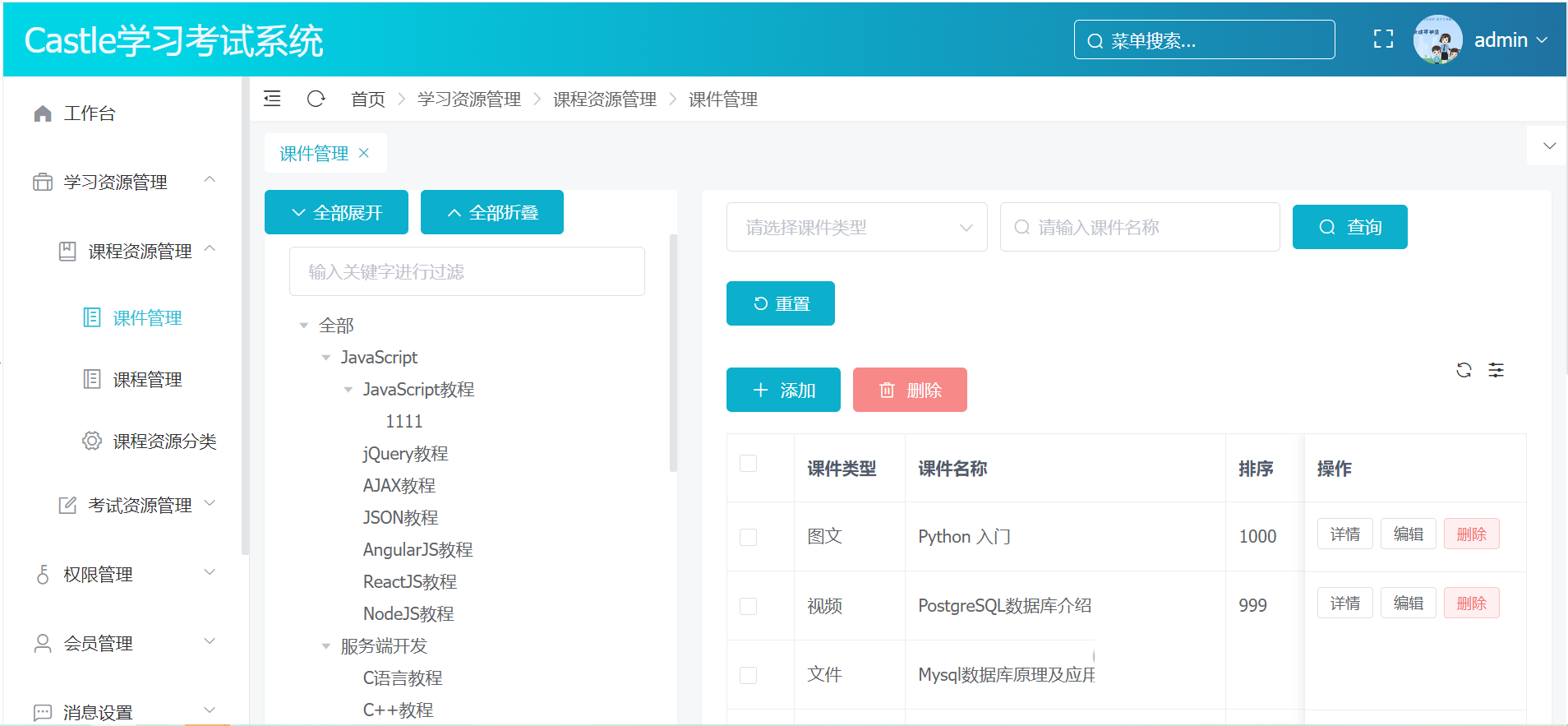
Task: Select the checkbox for Python 入门 row
Action: click(748, 537)
